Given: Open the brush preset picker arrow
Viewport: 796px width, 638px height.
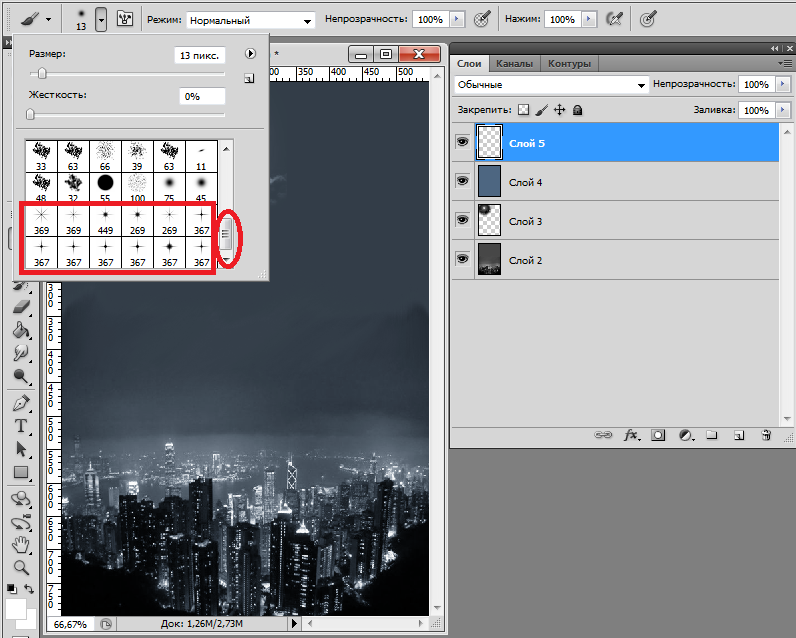Looking at the screenshot, I should point(101,19).
